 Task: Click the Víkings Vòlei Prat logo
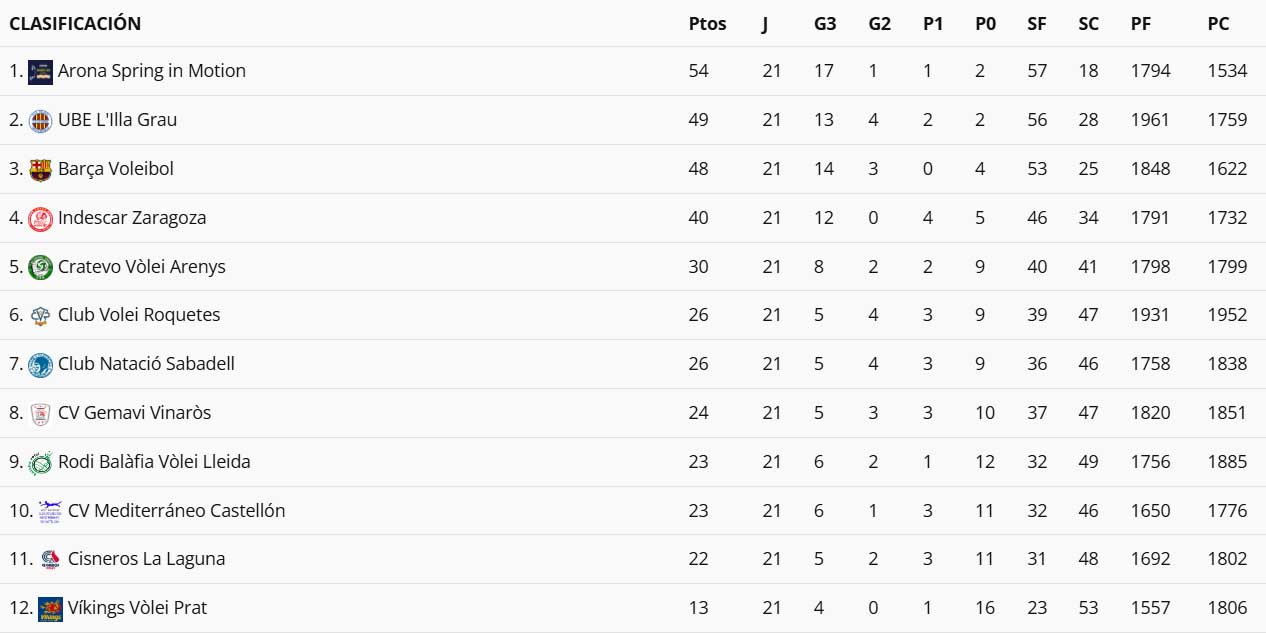[50, 609]
